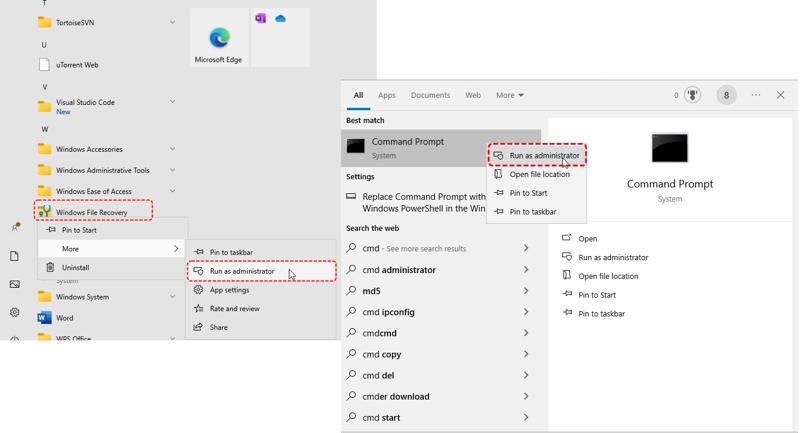Screen dimensions: 800x433
Task: Open Microsoft Edge tile in Start menu
Action: [219, 38]
